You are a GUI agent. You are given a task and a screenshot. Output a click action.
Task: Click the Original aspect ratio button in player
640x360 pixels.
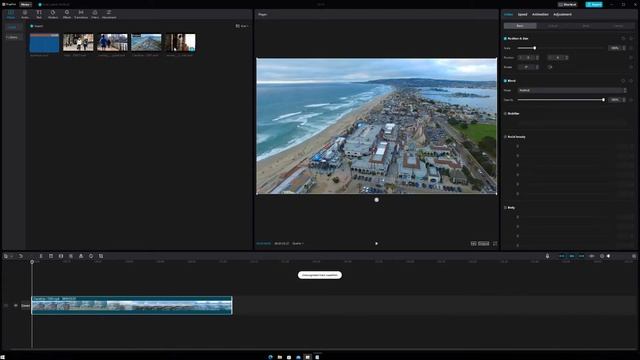(484, 244)
